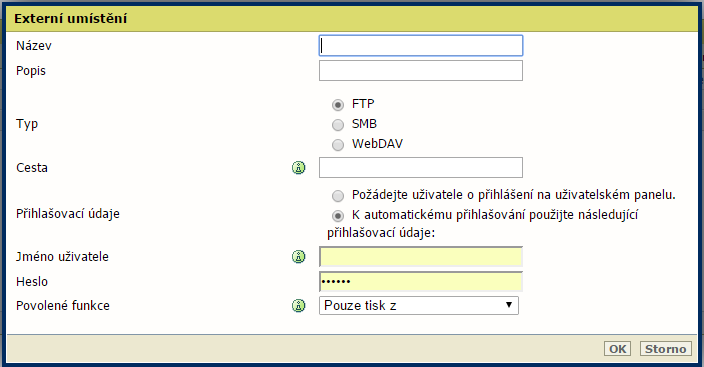This screenshot has height=367, width=704.
Task: Select the FTP type radio button
Action: [338, 105]
